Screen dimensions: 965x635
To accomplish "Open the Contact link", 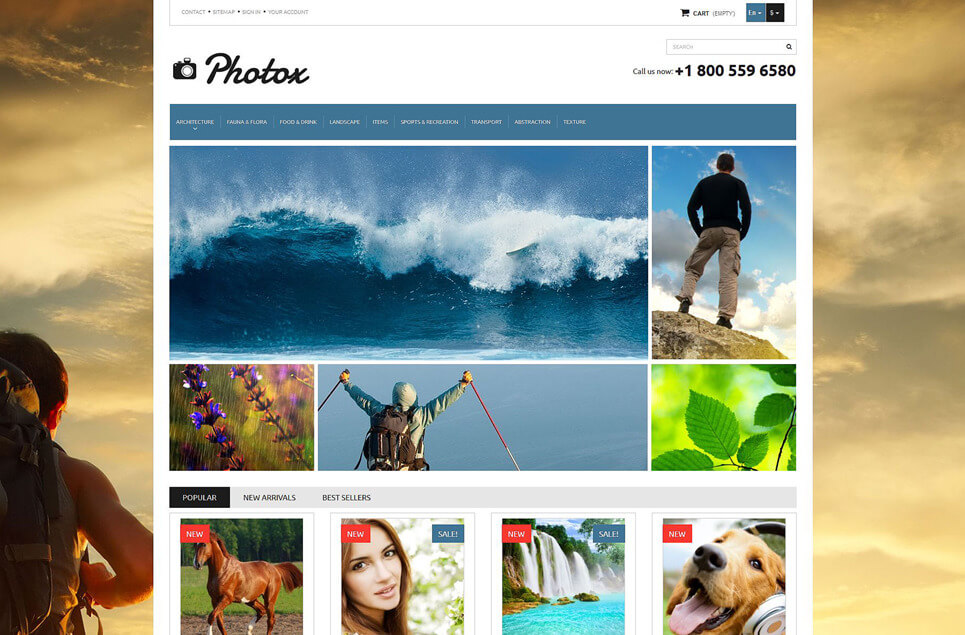I will coord(193,12).
